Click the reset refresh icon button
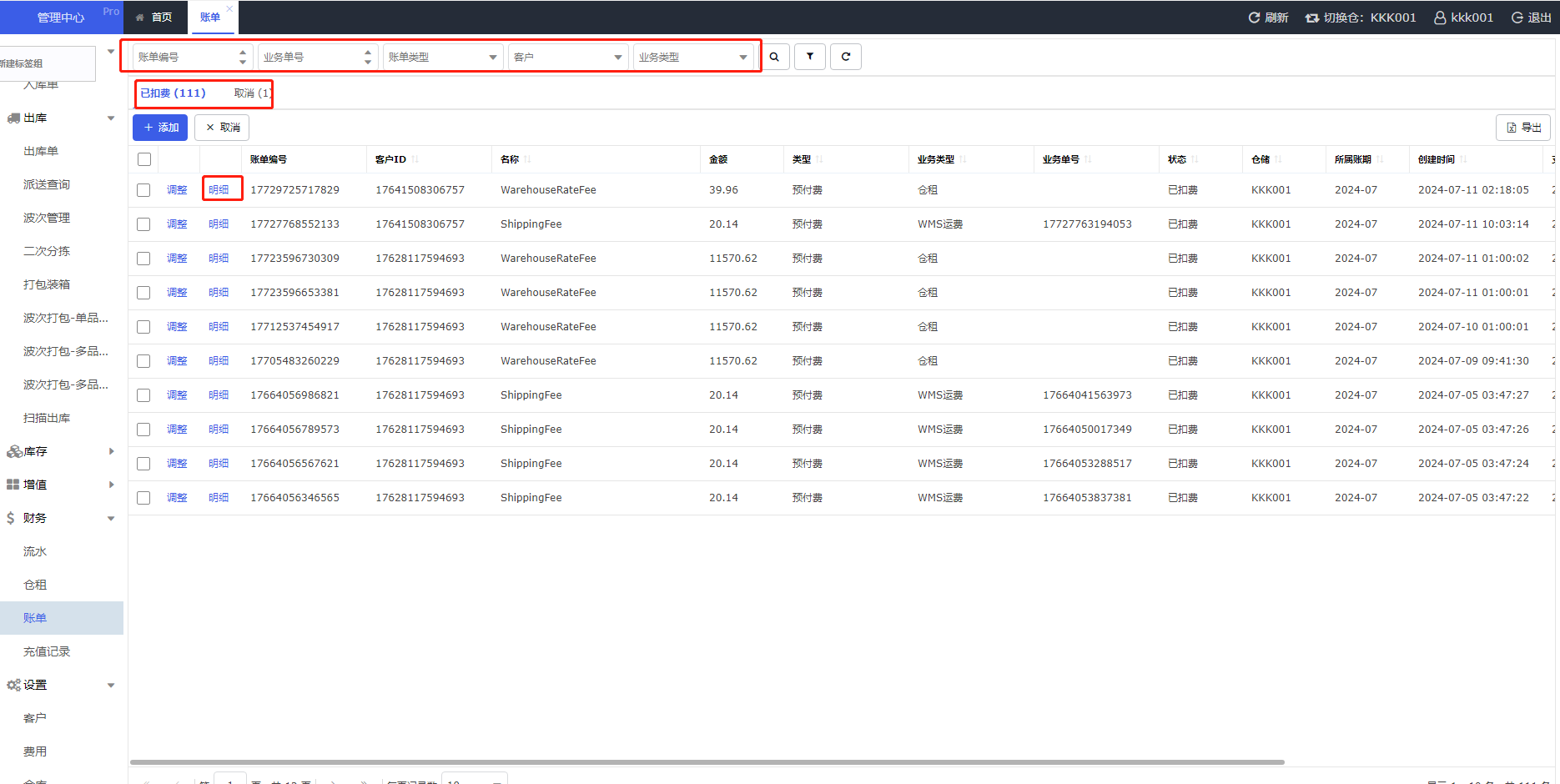 click(846, 57)
